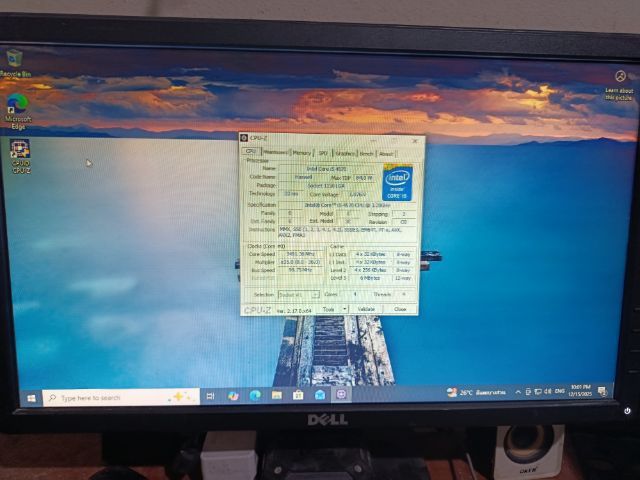Switch to the SPD tab
This screenshot has width=640, height=480.
(323, 153)
